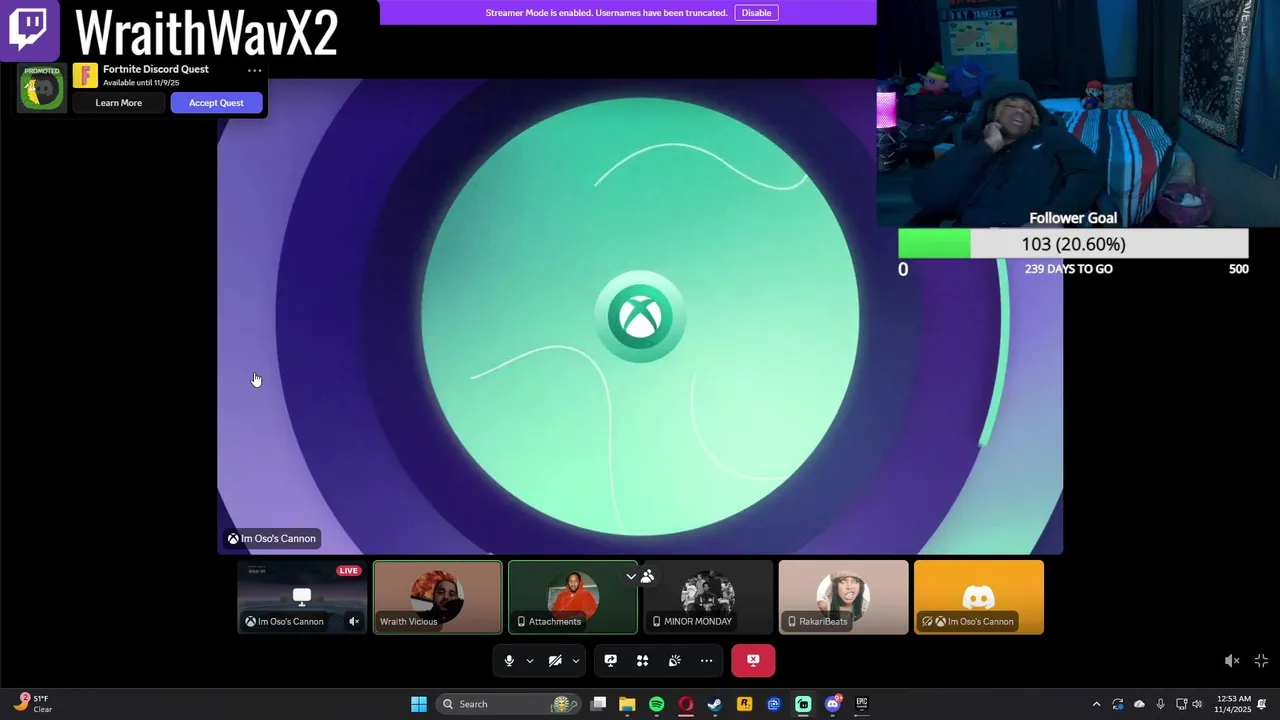Open system volume tray icon

[x=1197, y=704]
